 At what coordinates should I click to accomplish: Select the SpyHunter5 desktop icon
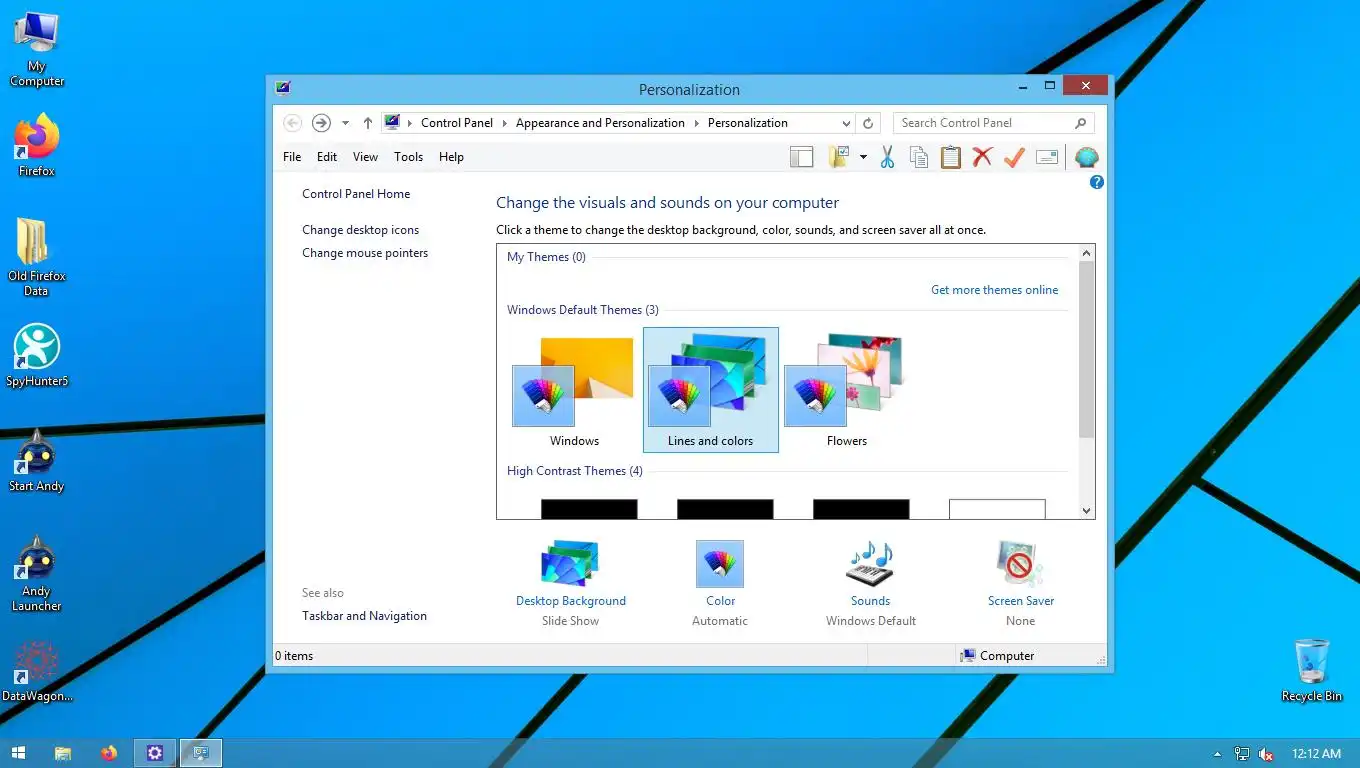coord(37,355)
